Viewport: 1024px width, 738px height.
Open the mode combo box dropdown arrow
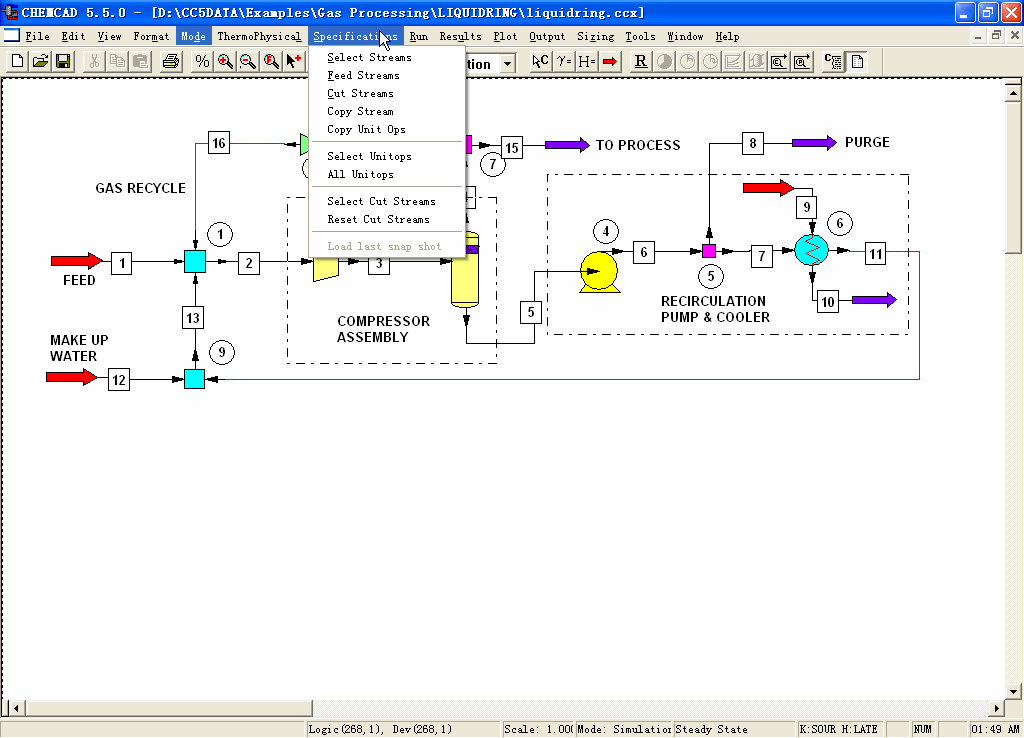507,63
